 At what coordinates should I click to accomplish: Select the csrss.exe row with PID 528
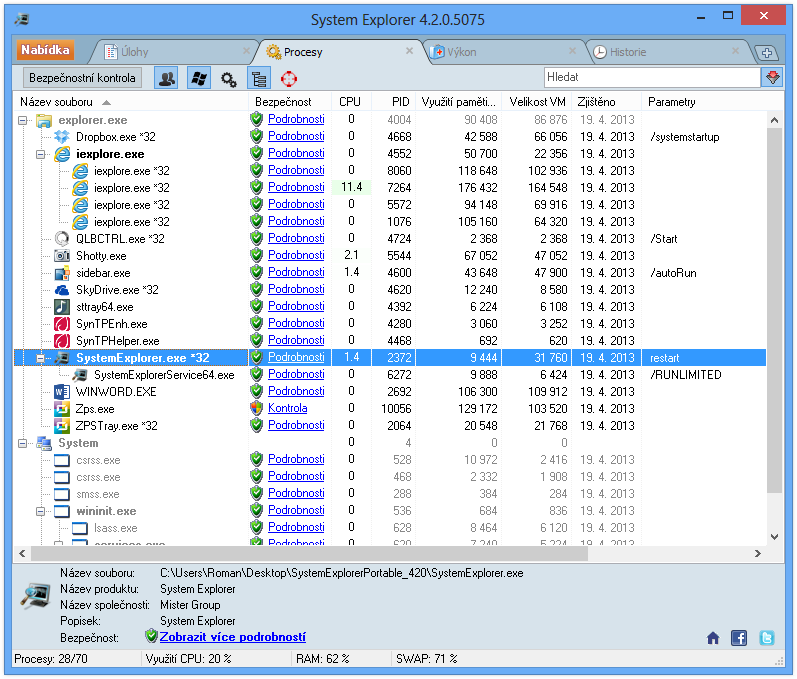(x=389, y=460)
